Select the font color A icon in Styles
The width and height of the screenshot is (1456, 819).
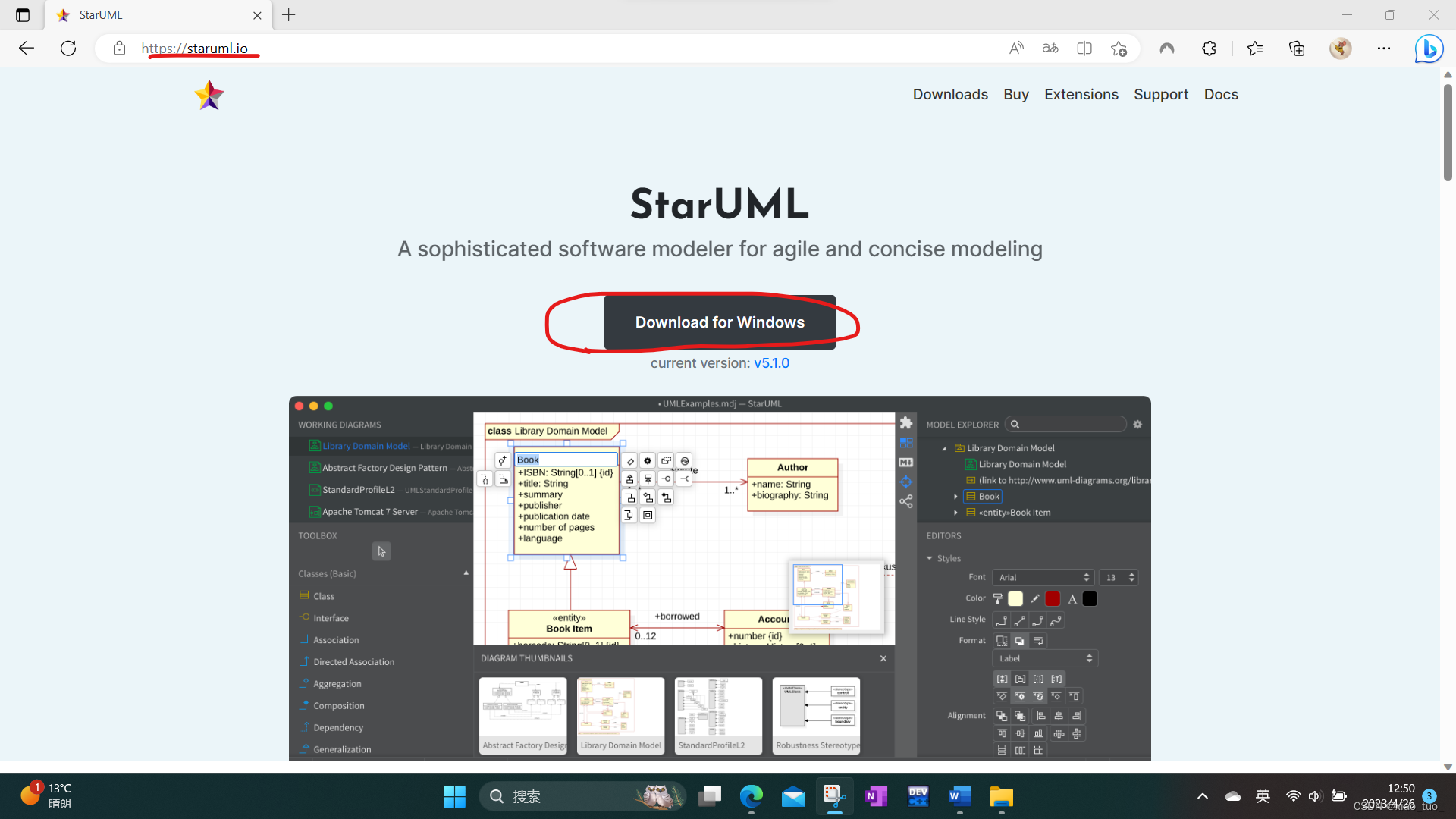tap(1072, 598)
